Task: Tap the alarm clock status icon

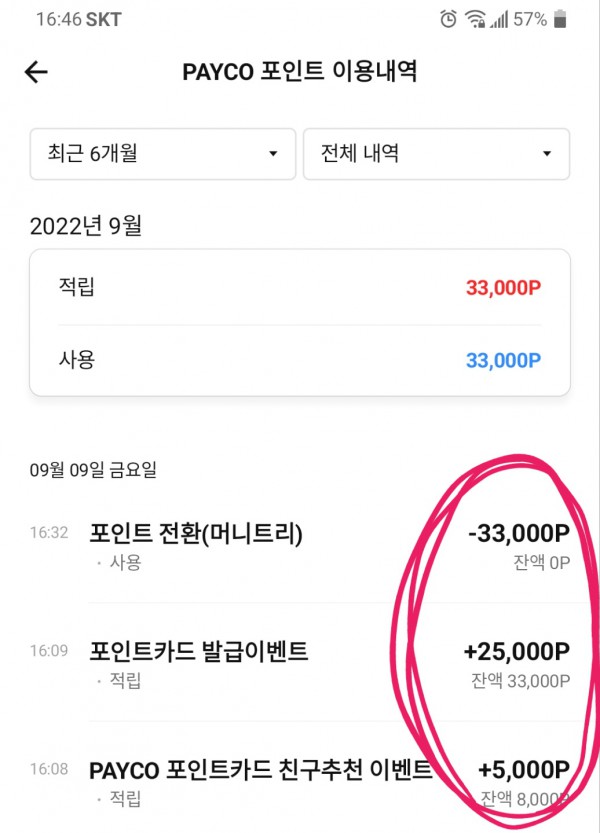Action: pos(449,19)
